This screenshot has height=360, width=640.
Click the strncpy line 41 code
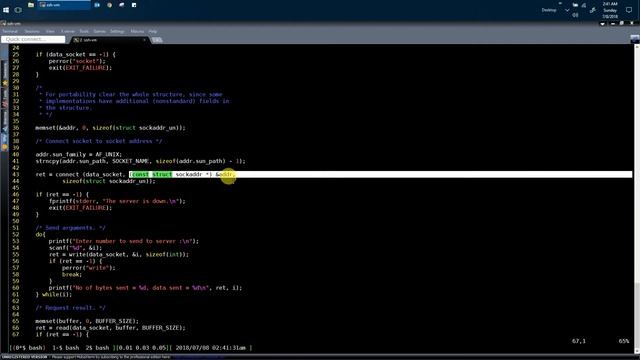(x=140, y=161)
